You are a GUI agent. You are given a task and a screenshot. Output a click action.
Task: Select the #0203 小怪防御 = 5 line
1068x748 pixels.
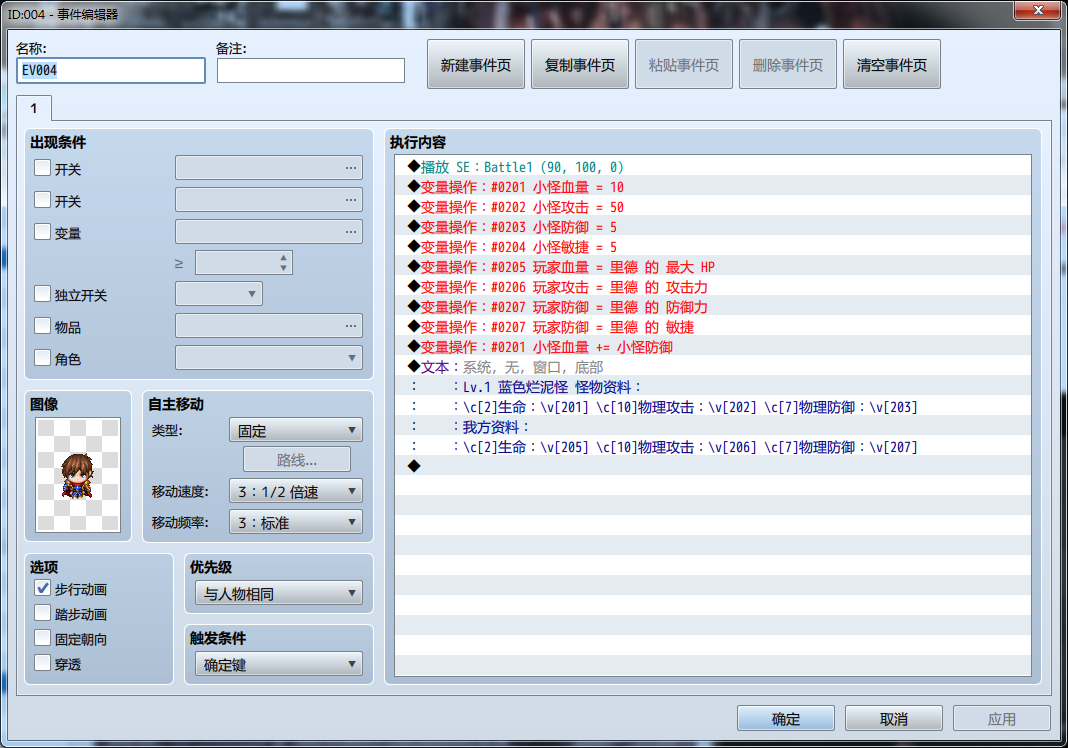click(712, 227)
